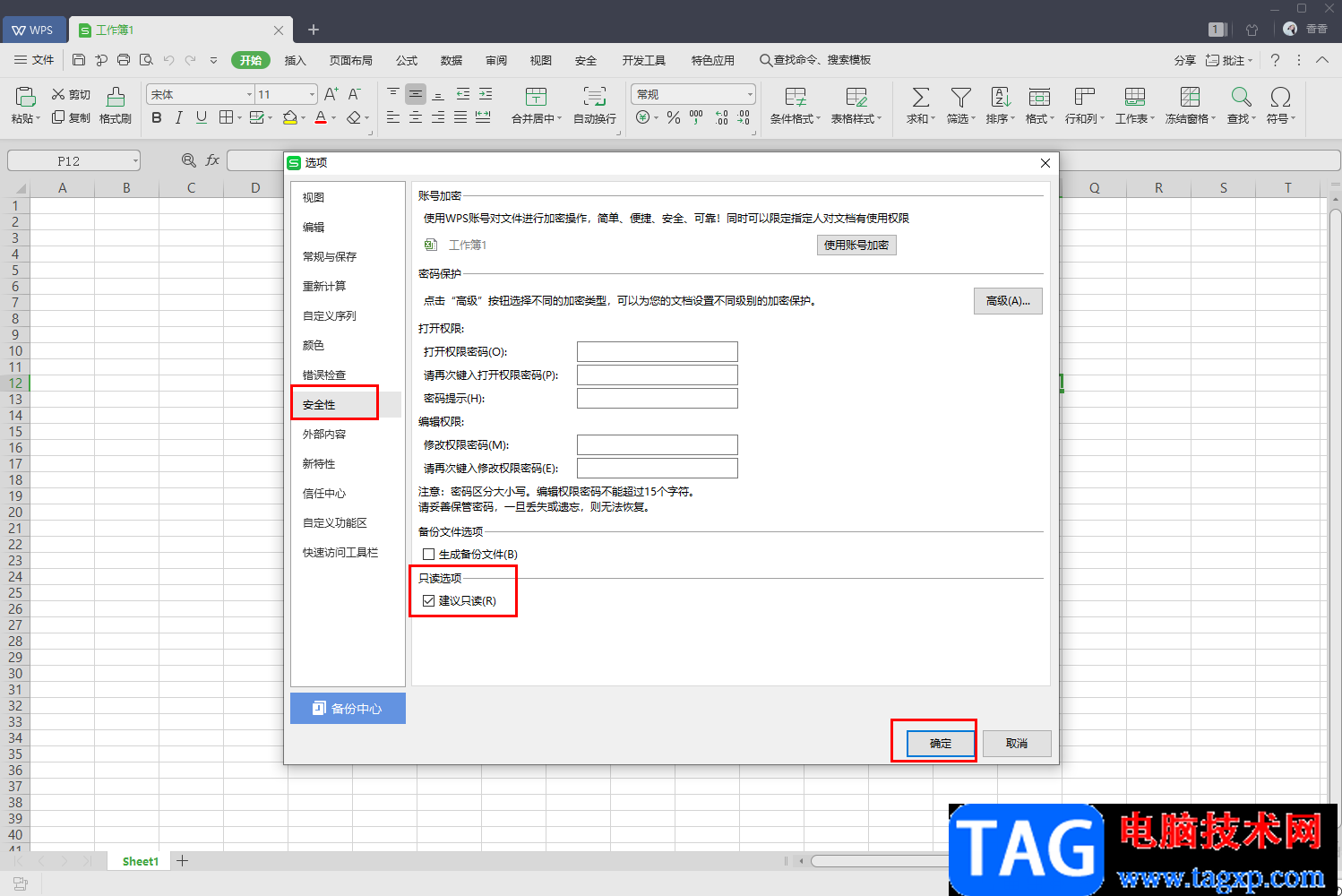
Task: Switch to the 公式 (Formulas) ribbon tab
Action: 407,60
